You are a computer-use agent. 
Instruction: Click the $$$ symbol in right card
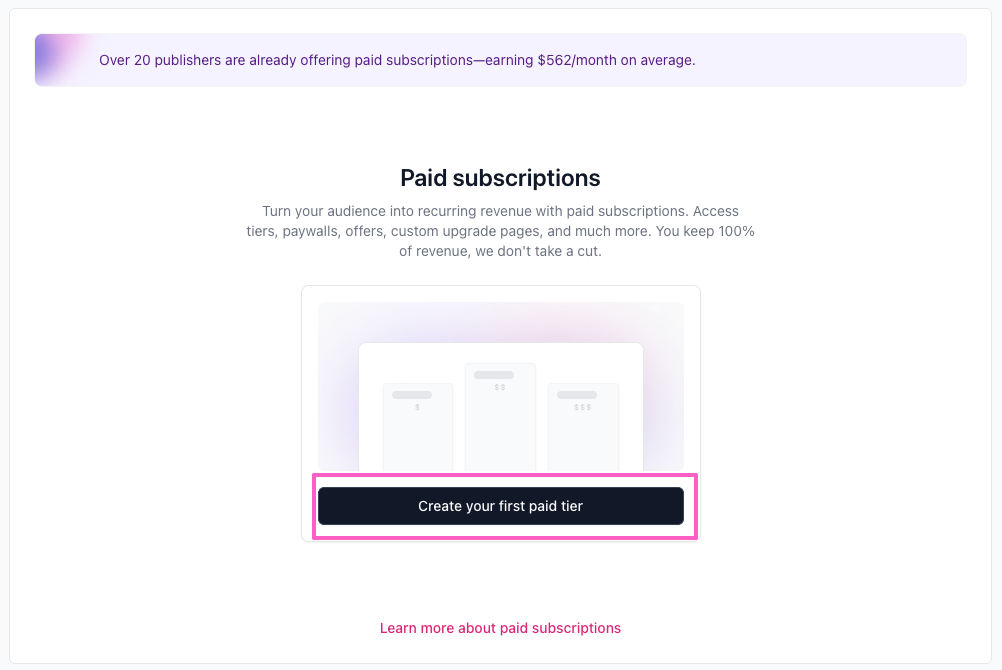tap(582, 407)
